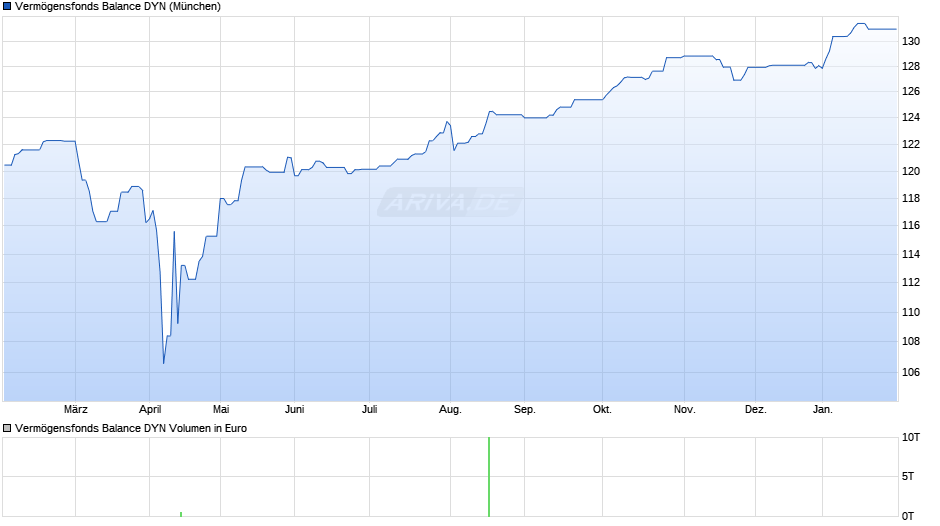Click the April month label
This screenshot has height=526, width=940.
150,410
